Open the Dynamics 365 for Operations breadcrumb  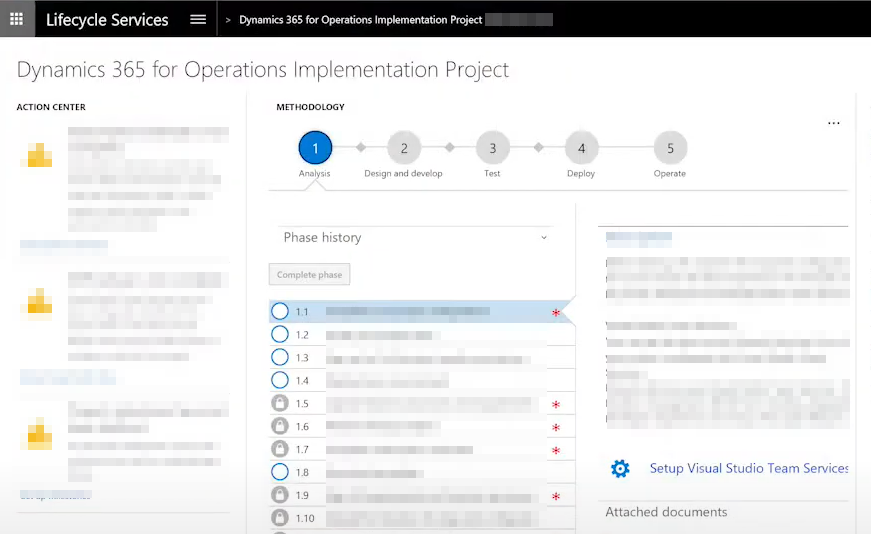click(361, 20)
